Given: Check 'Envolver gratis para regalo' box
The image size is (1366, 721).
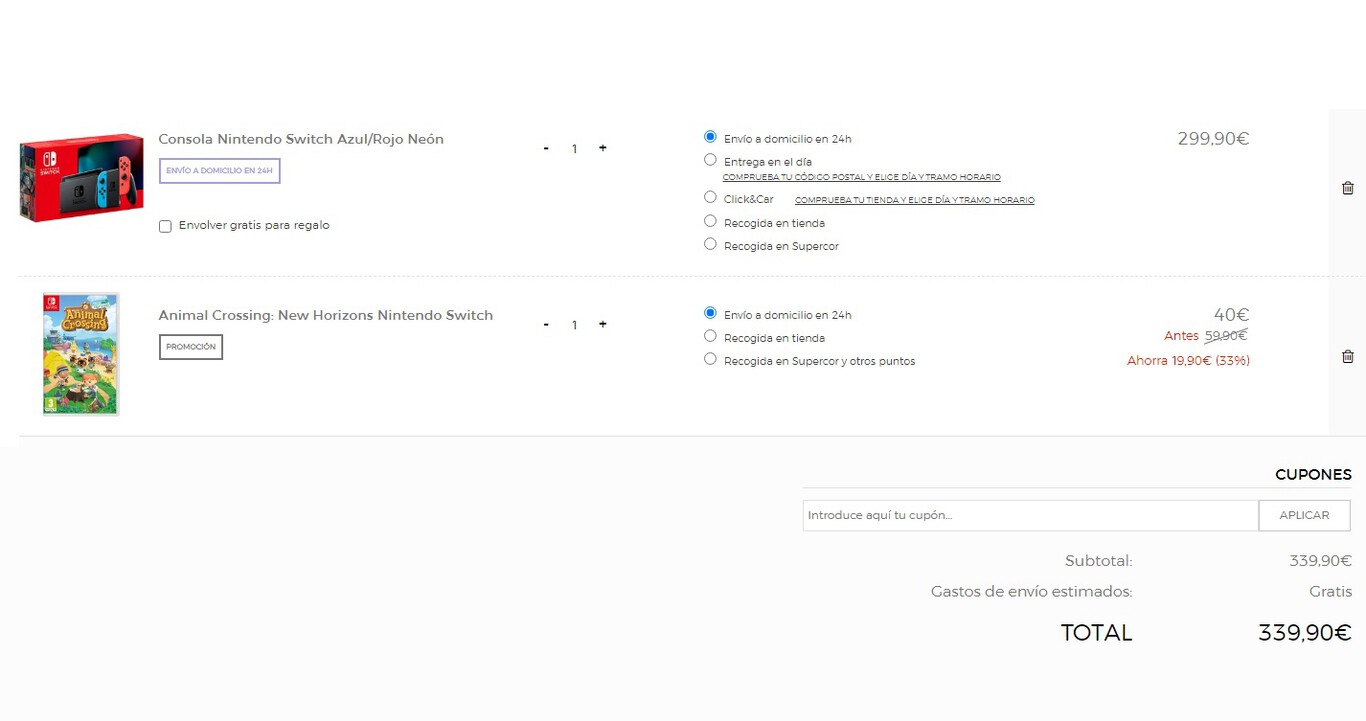Looking at the screenshot, I should 165,226.
